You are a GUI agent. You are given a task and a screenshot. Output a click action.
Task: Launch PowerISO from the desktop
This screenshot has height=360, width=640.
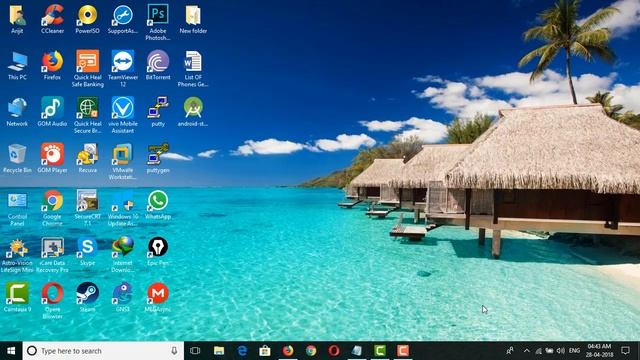(87, 19)
